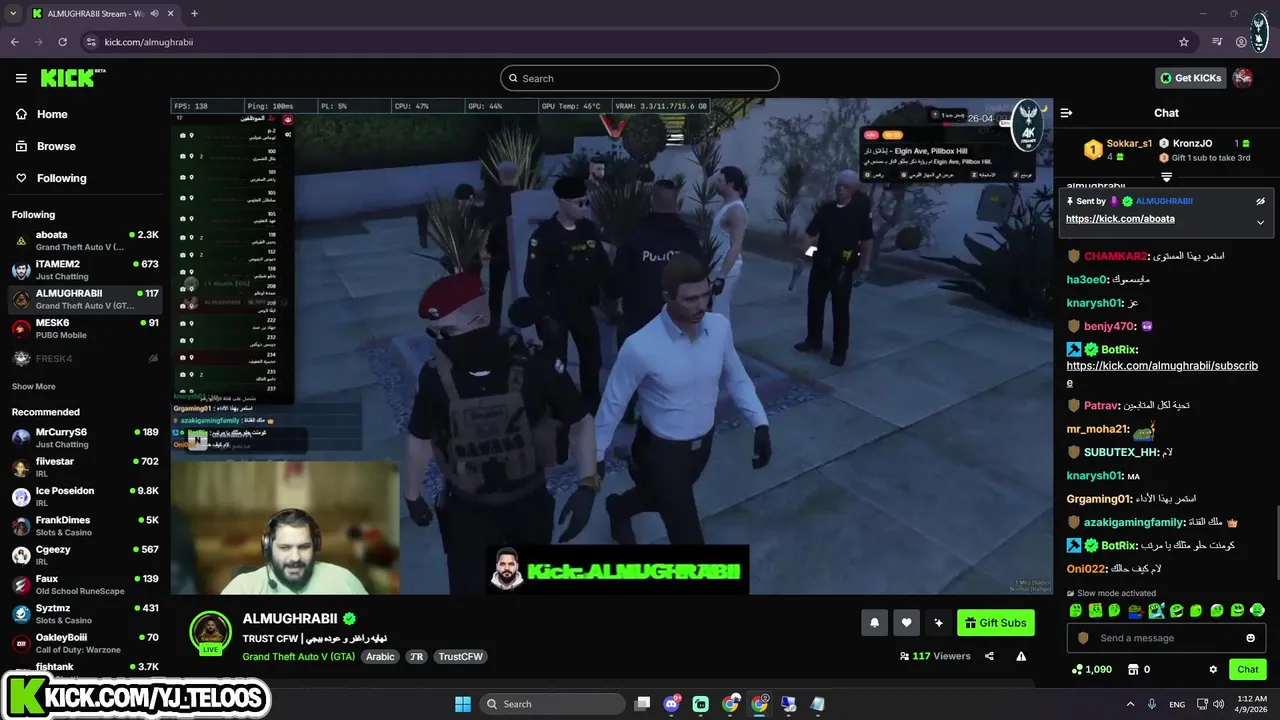Image resolution: width=1280 pixels, height=720 pixels.
Task: Open Windows taskbar Search box
Action: click(552, 704)
